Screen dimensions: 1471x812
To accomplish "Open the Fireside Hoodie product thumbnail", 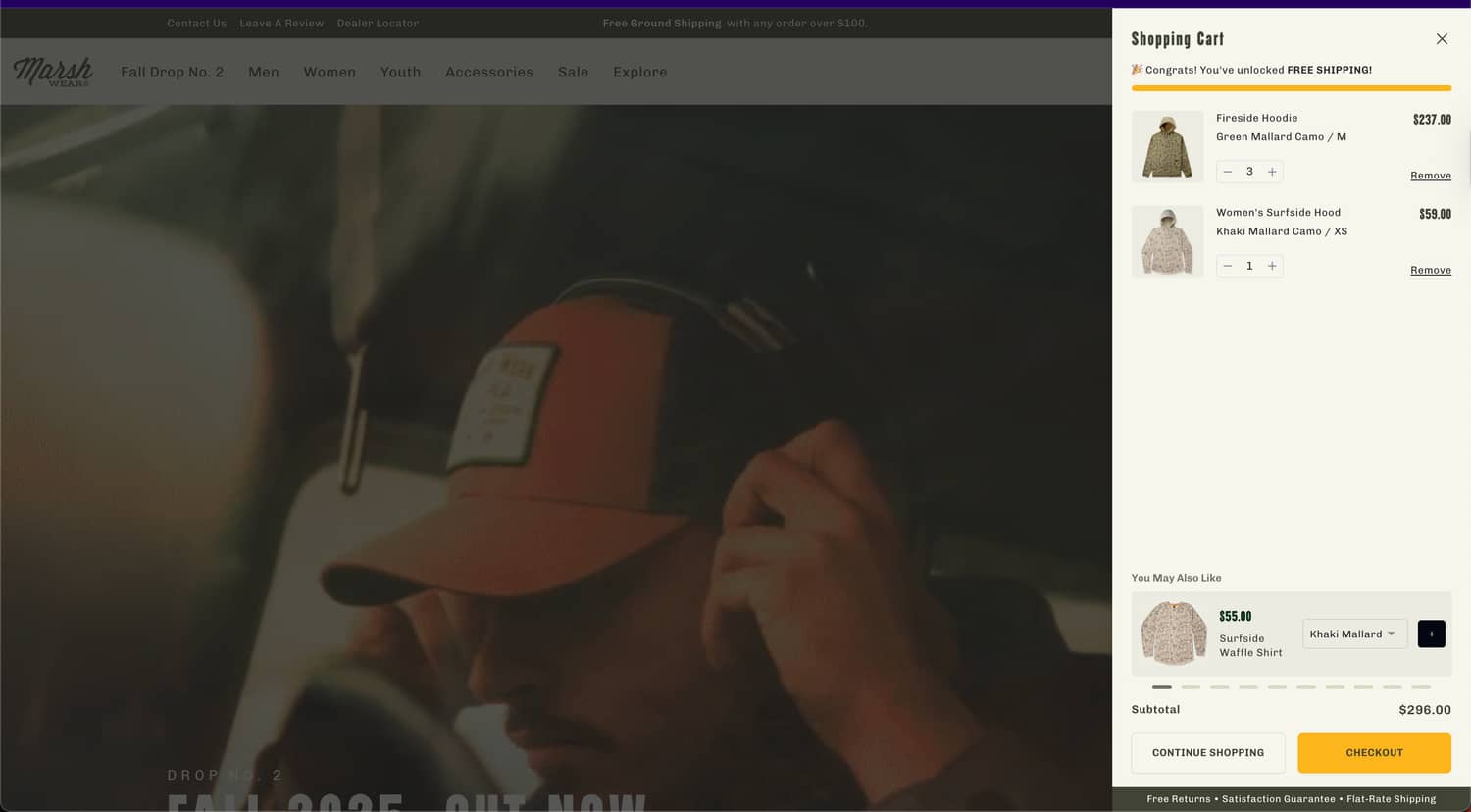I will coord(1167,146).
